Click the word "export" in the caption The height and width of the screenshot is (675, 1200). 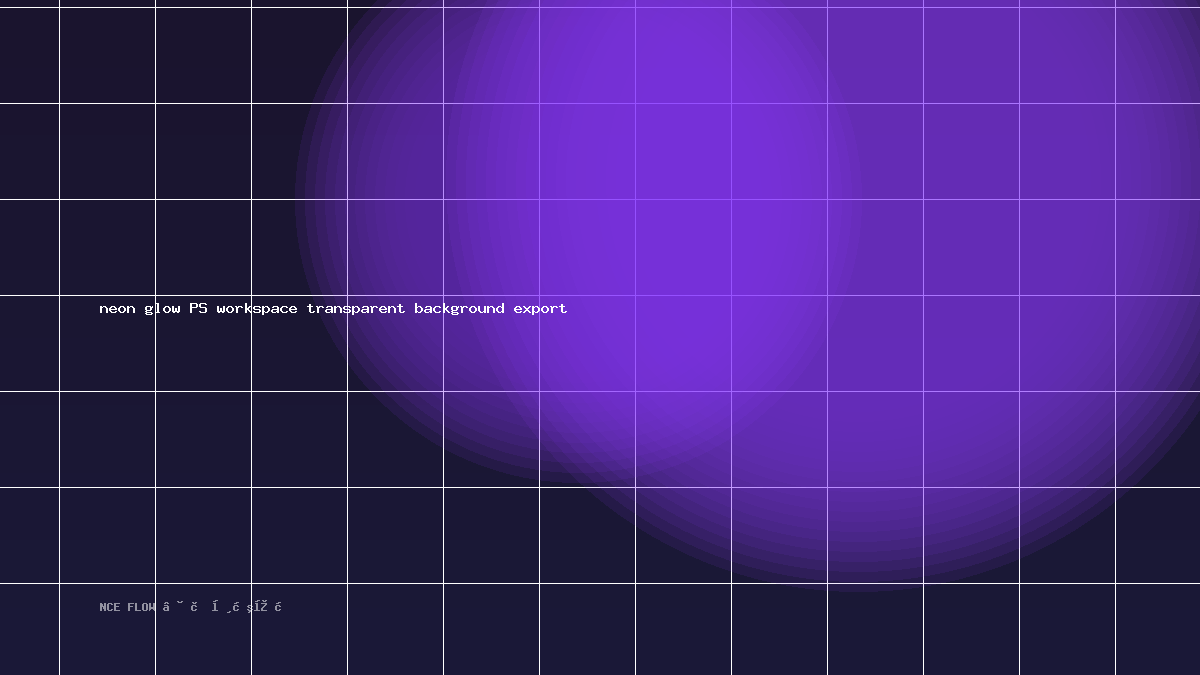540,308
